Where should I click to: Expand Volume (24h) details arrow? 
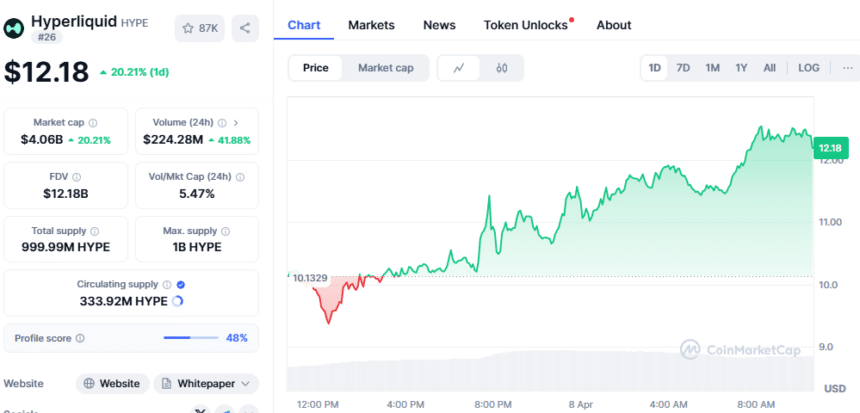pos(235,122)
